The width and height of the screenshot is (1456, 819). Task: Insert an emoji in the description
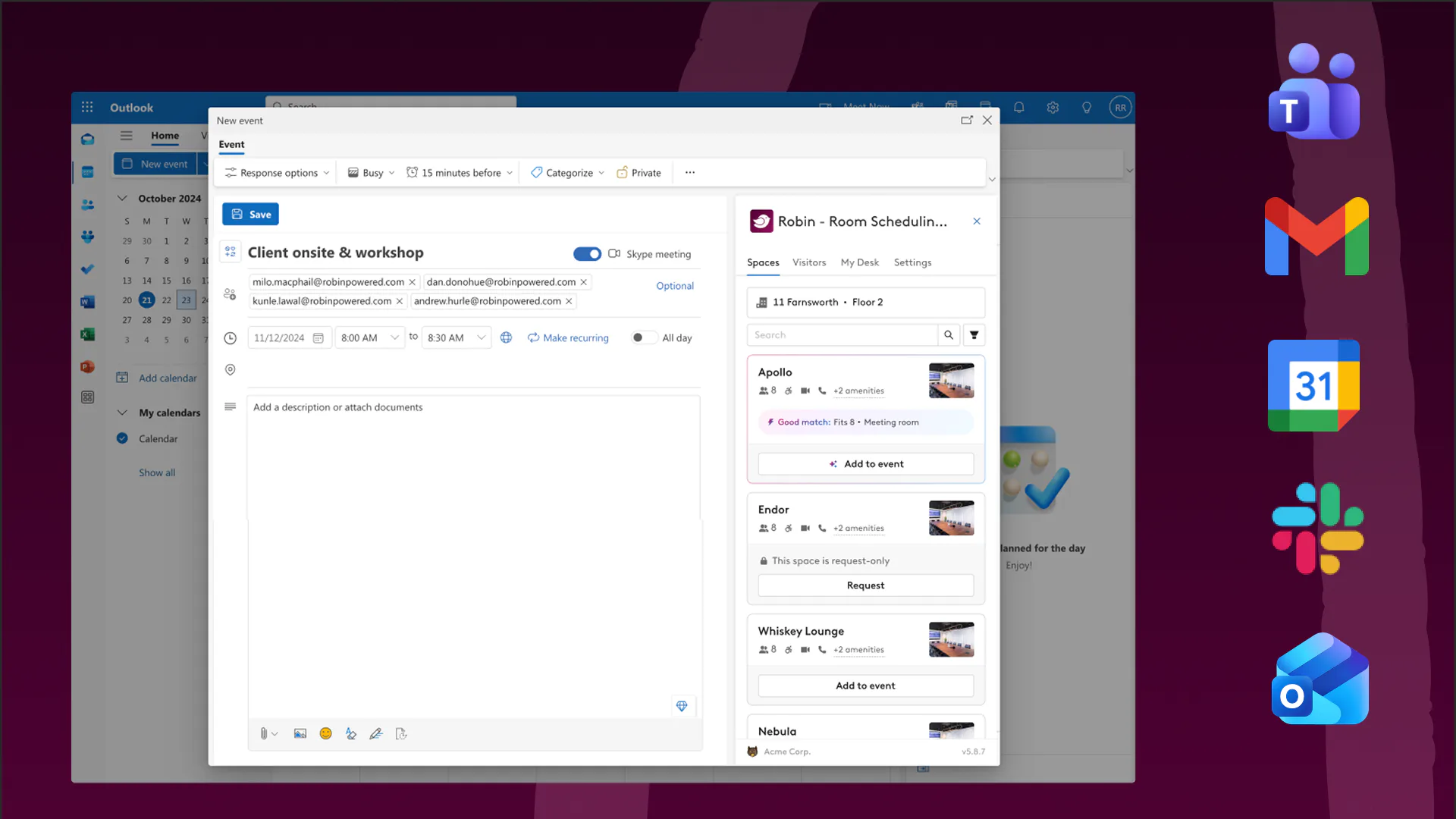click(325, 733)
